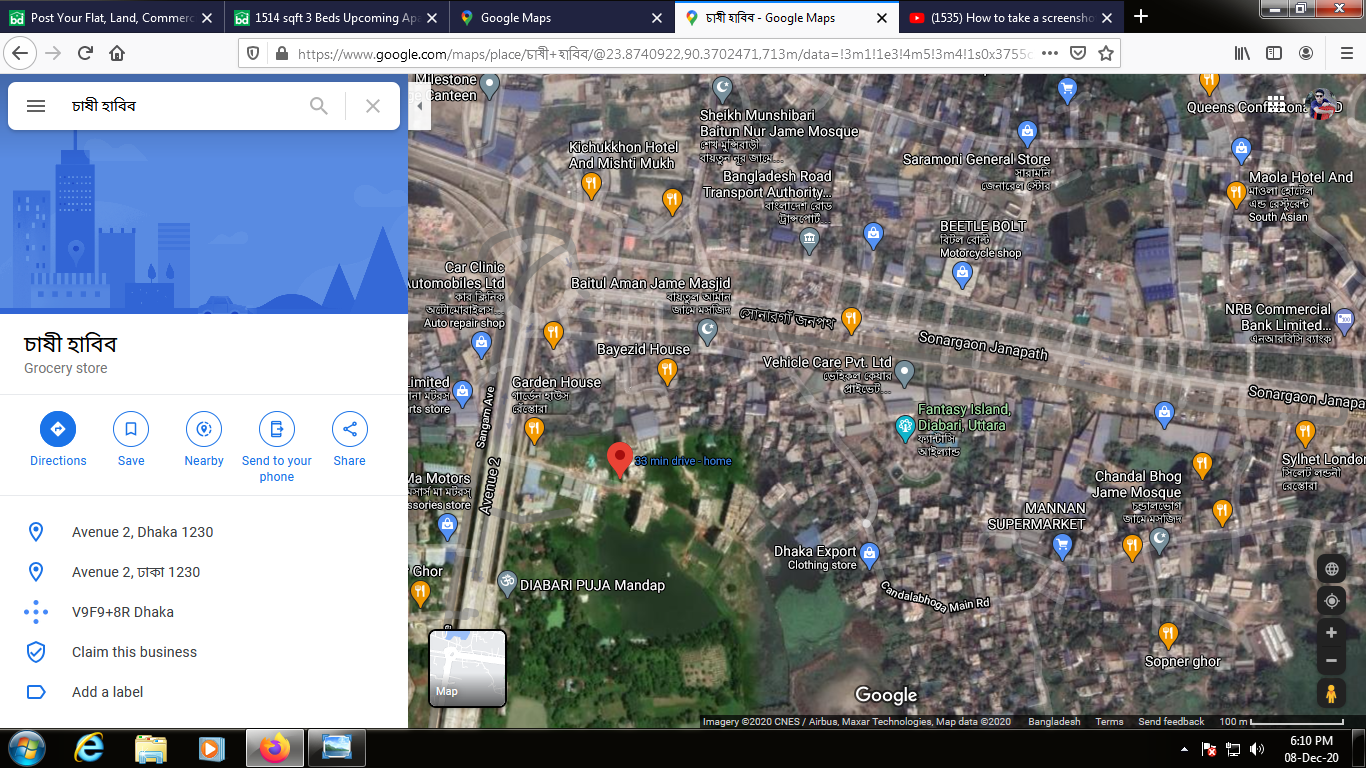Click DIABARI PUJA Mandap marker
This screenshot has width=1366, height=768.
tap(507, 582)
